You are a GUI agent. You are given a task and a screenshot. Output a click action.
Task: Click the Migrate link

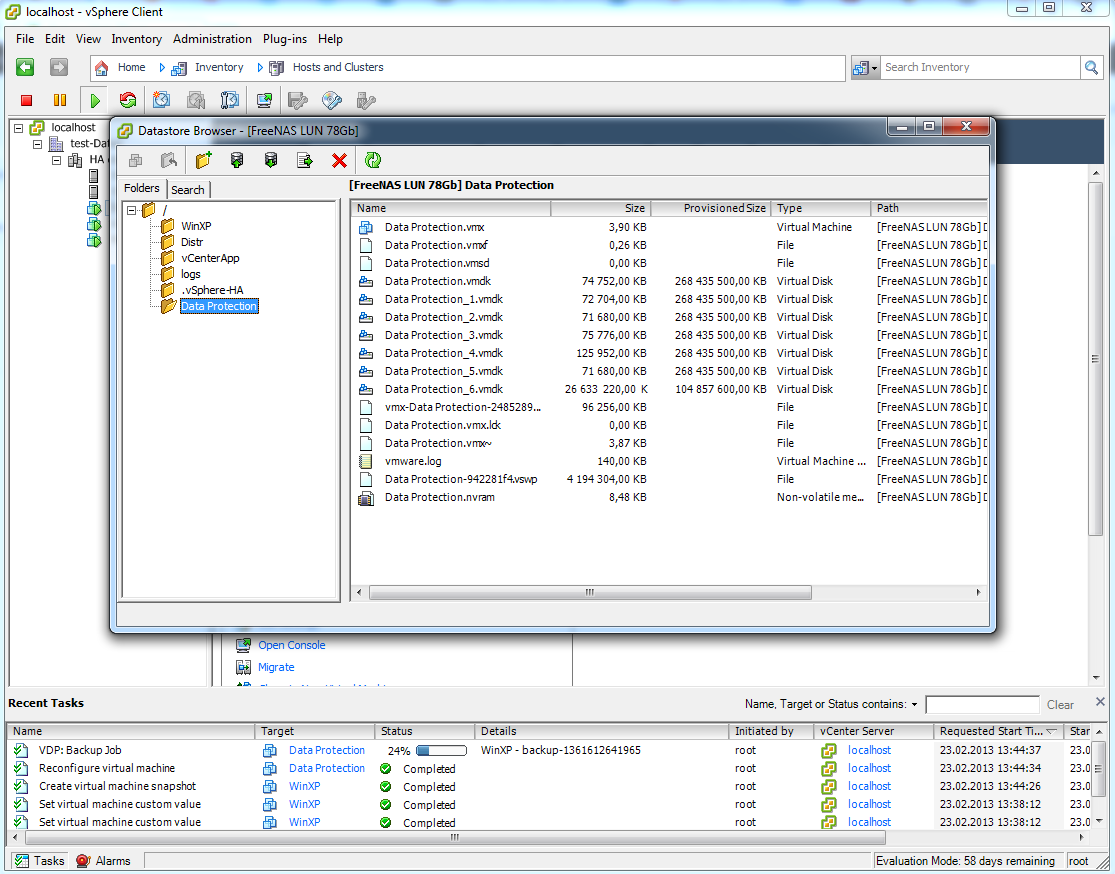pyautogui.click(x=276, y=667)
